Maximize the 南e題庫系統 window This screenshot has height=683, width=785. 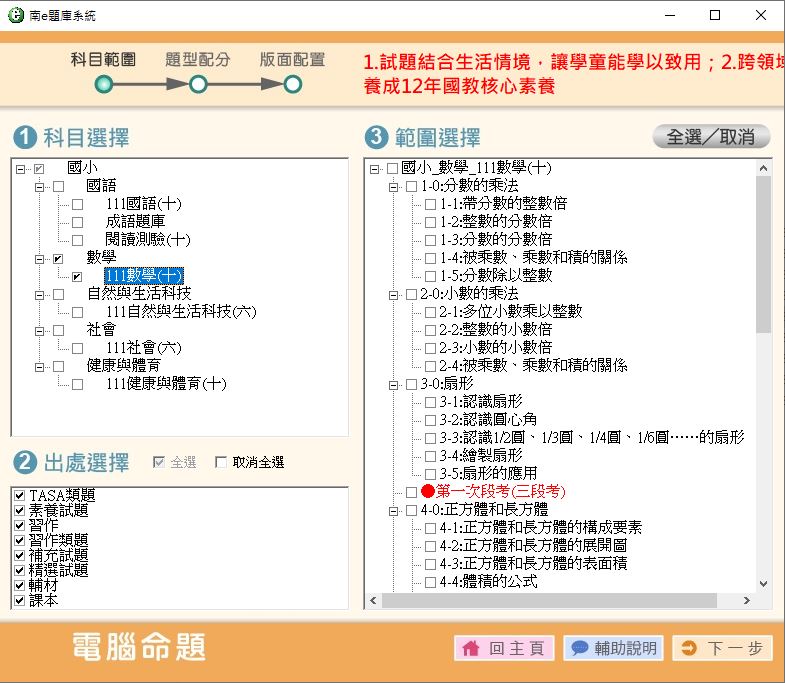pos(715,15)
